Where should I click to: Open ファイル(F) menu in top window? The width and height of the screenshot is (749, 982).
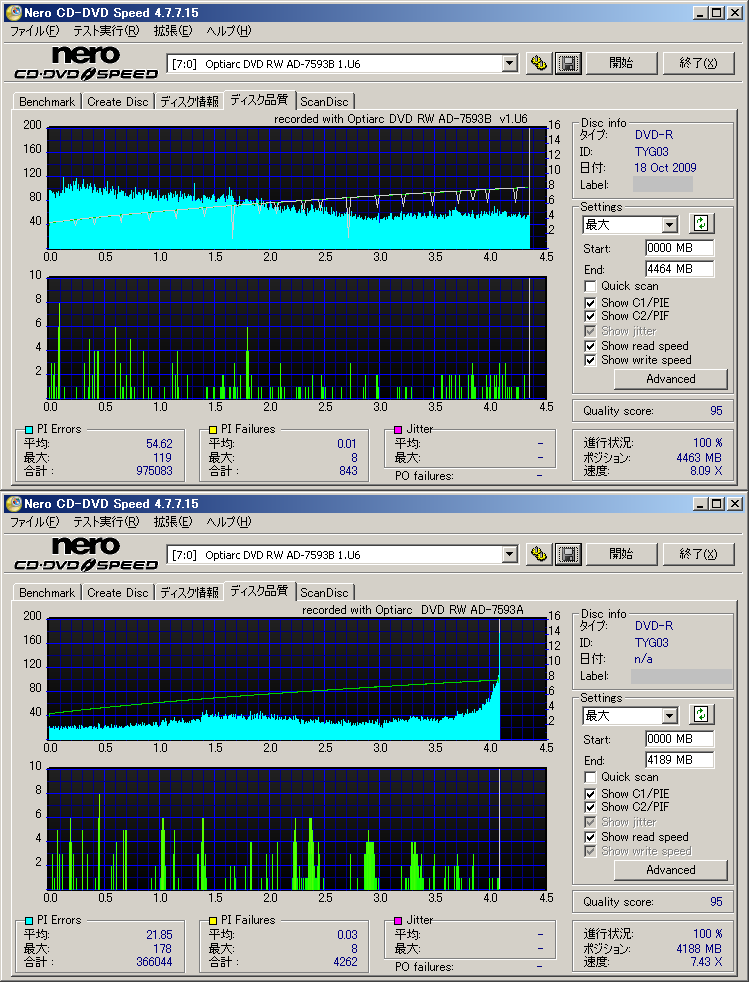34,31
